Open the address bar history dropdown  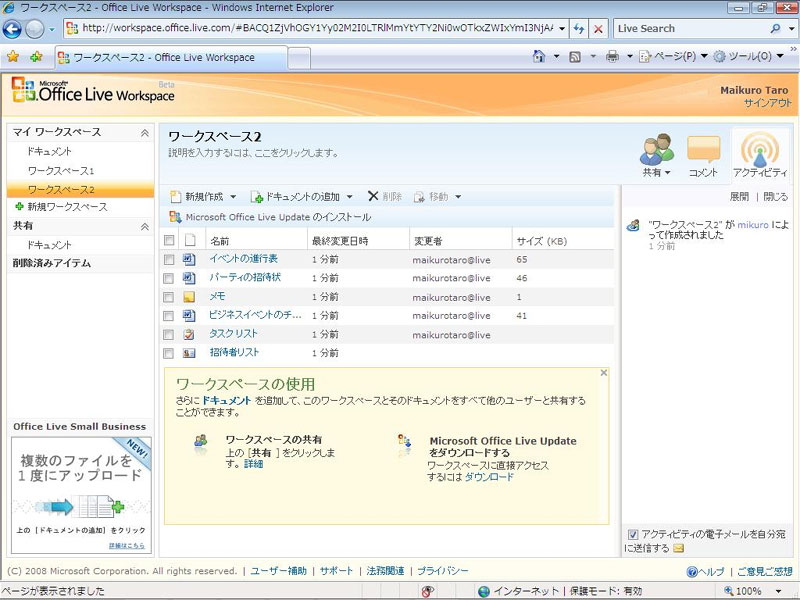click(562, 29)
